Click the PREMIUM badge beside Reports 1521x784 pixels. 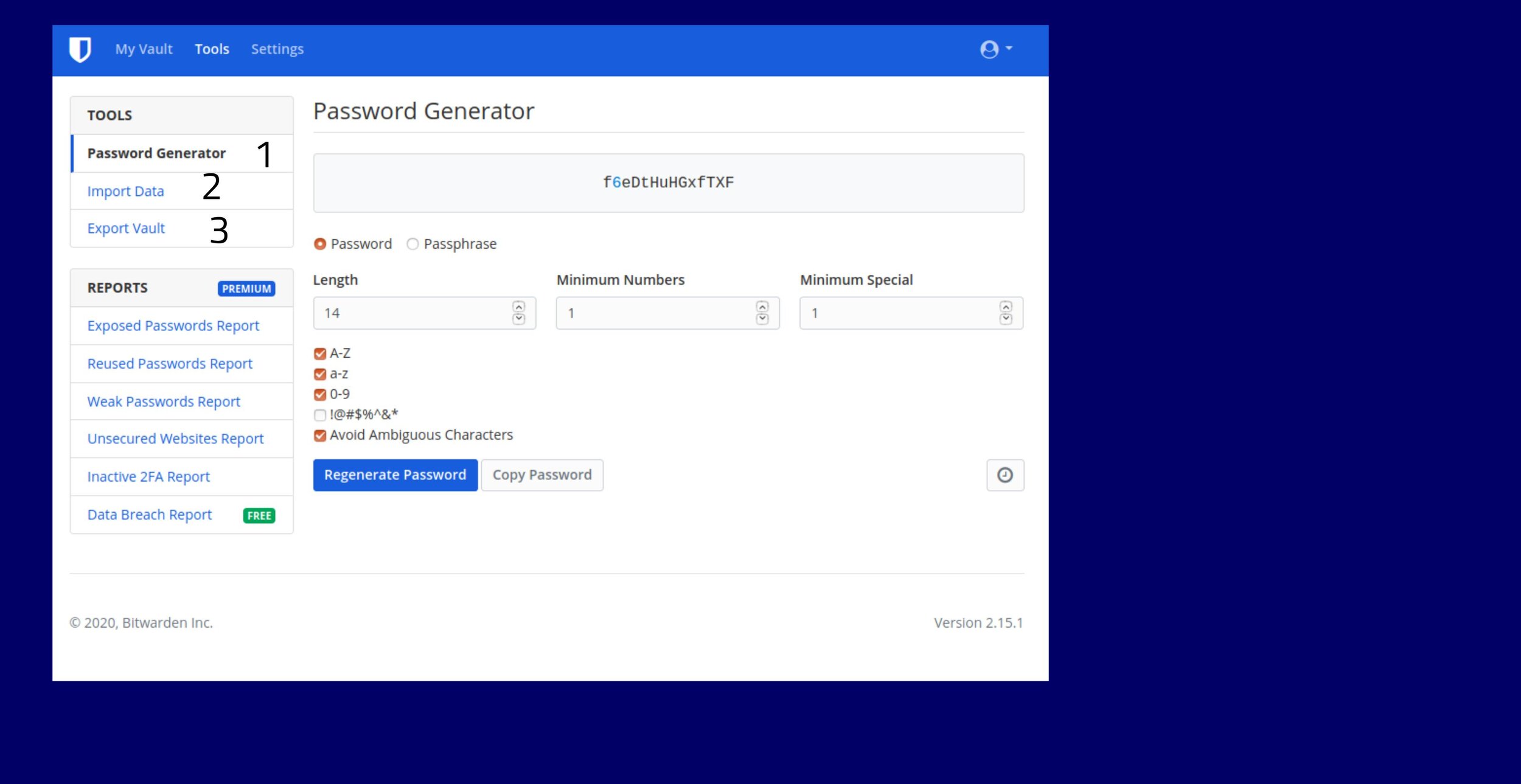point(246,289)
